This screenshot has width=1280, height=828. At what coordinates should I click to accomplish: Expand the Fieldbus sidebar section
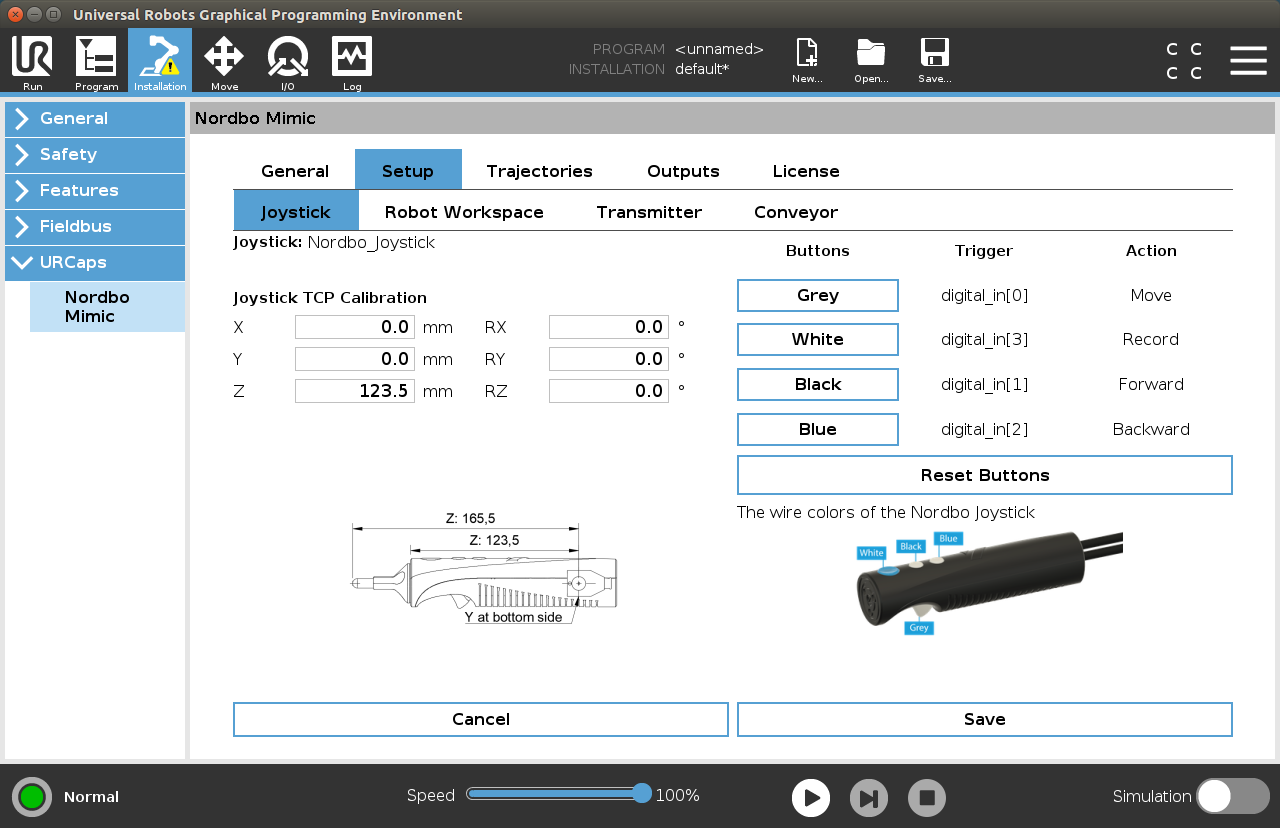click(95, 226)
